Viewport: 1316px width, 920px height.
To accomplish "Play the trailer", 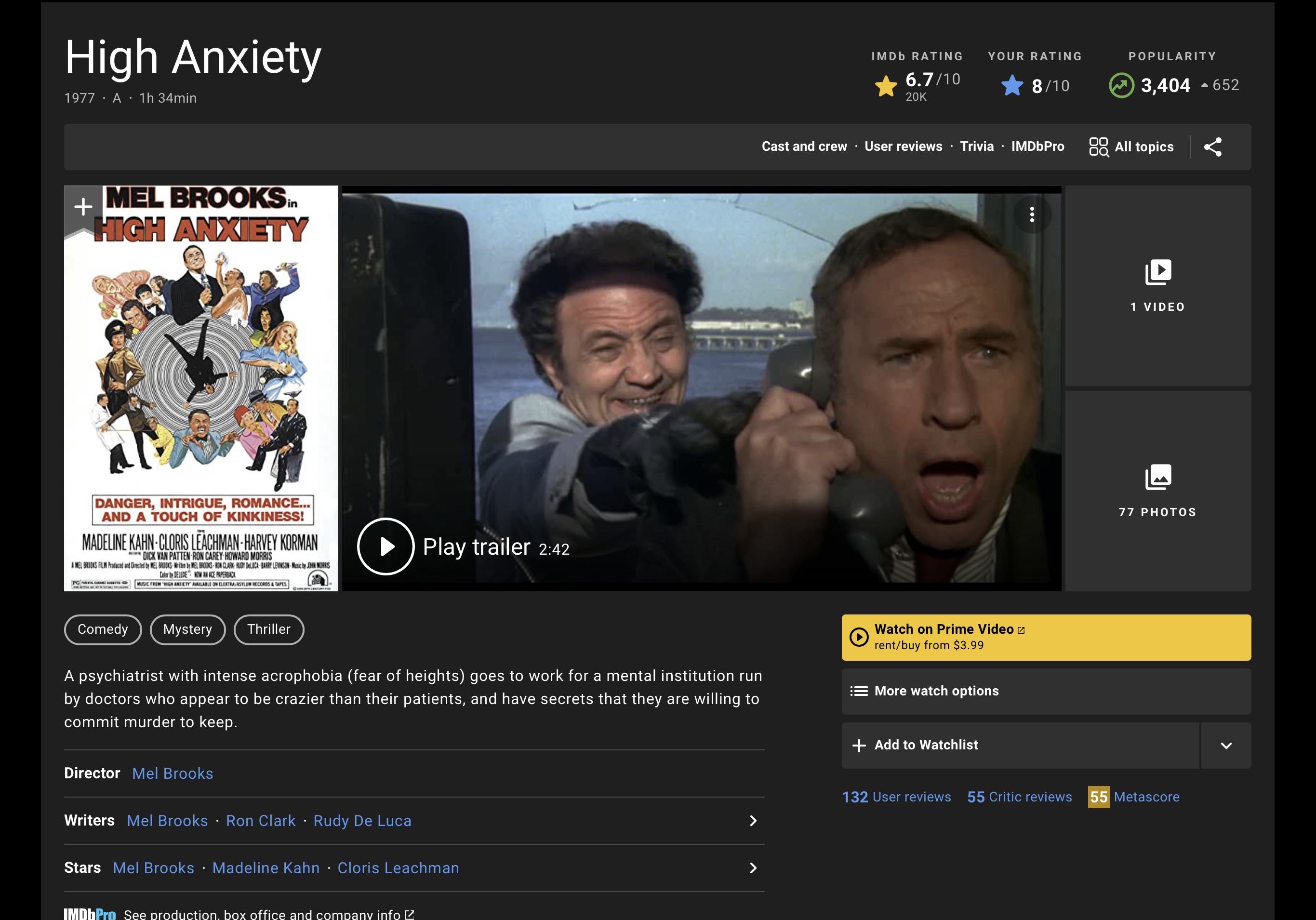I will point(386,547).
